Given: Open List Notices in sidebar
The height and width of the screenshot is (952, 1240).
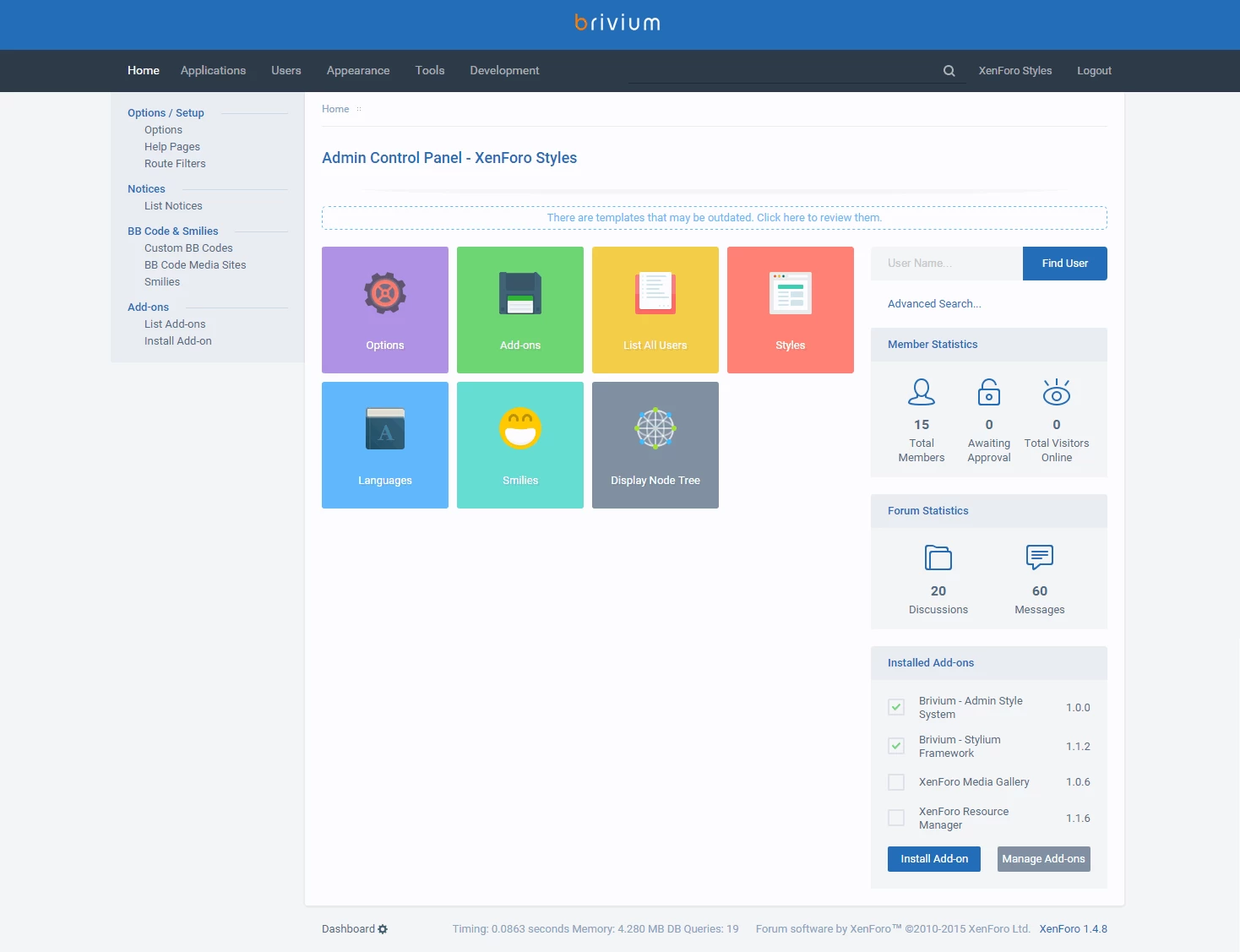Looking at the screenshot, I should click(173, 206).
